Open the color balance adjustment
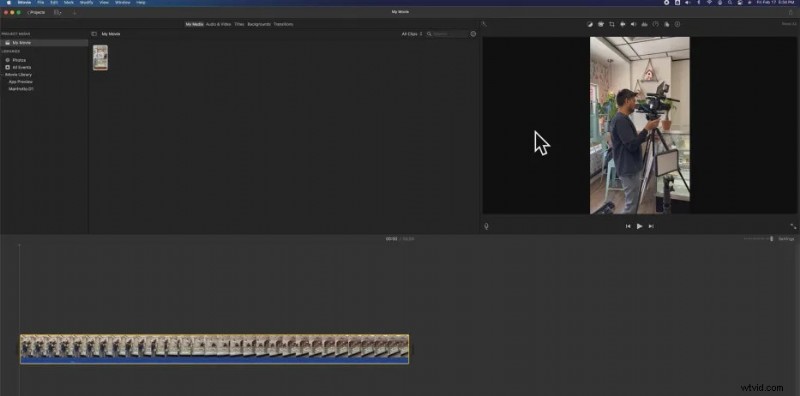 coord(590,24)
